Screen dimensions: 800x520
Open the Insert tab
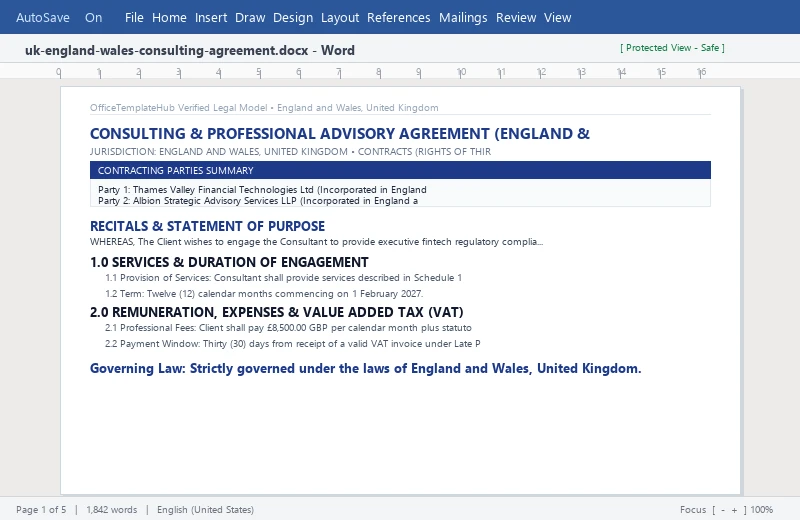tap(211, 17)
